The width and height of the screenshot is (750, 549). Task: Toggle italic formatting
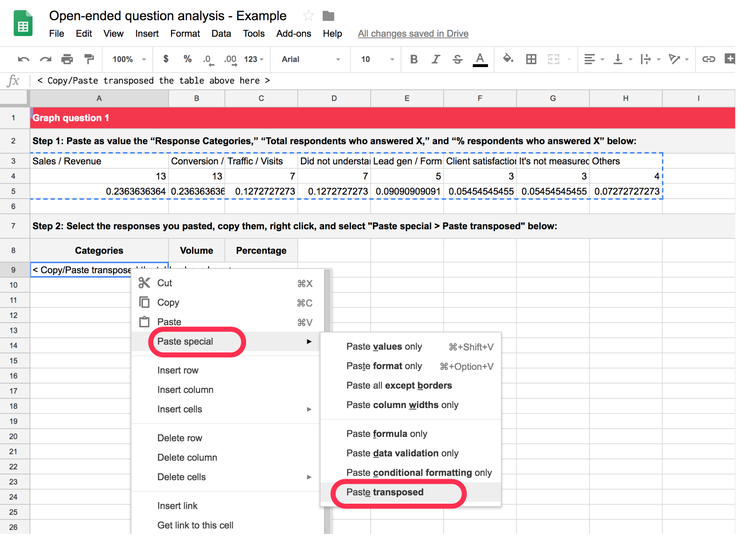tap(435, 59)
